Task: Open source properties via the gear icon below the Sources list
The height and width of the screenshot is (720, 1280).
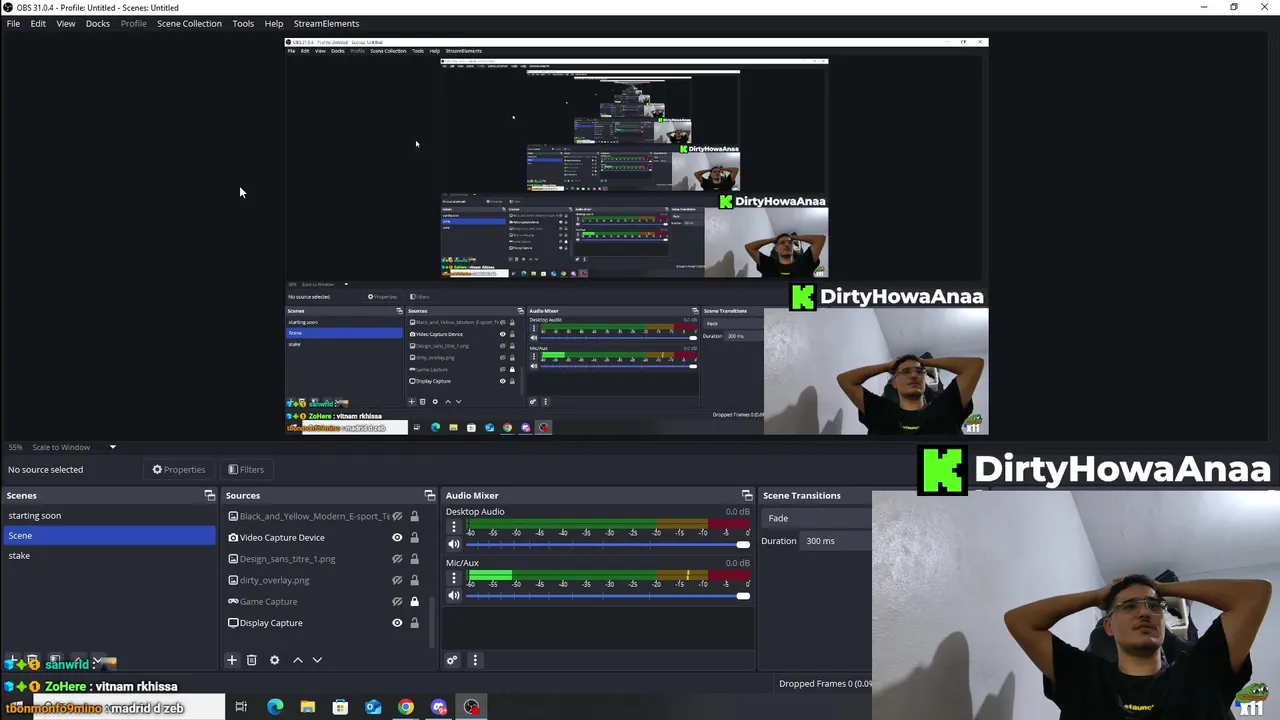Action: point(274,660)
